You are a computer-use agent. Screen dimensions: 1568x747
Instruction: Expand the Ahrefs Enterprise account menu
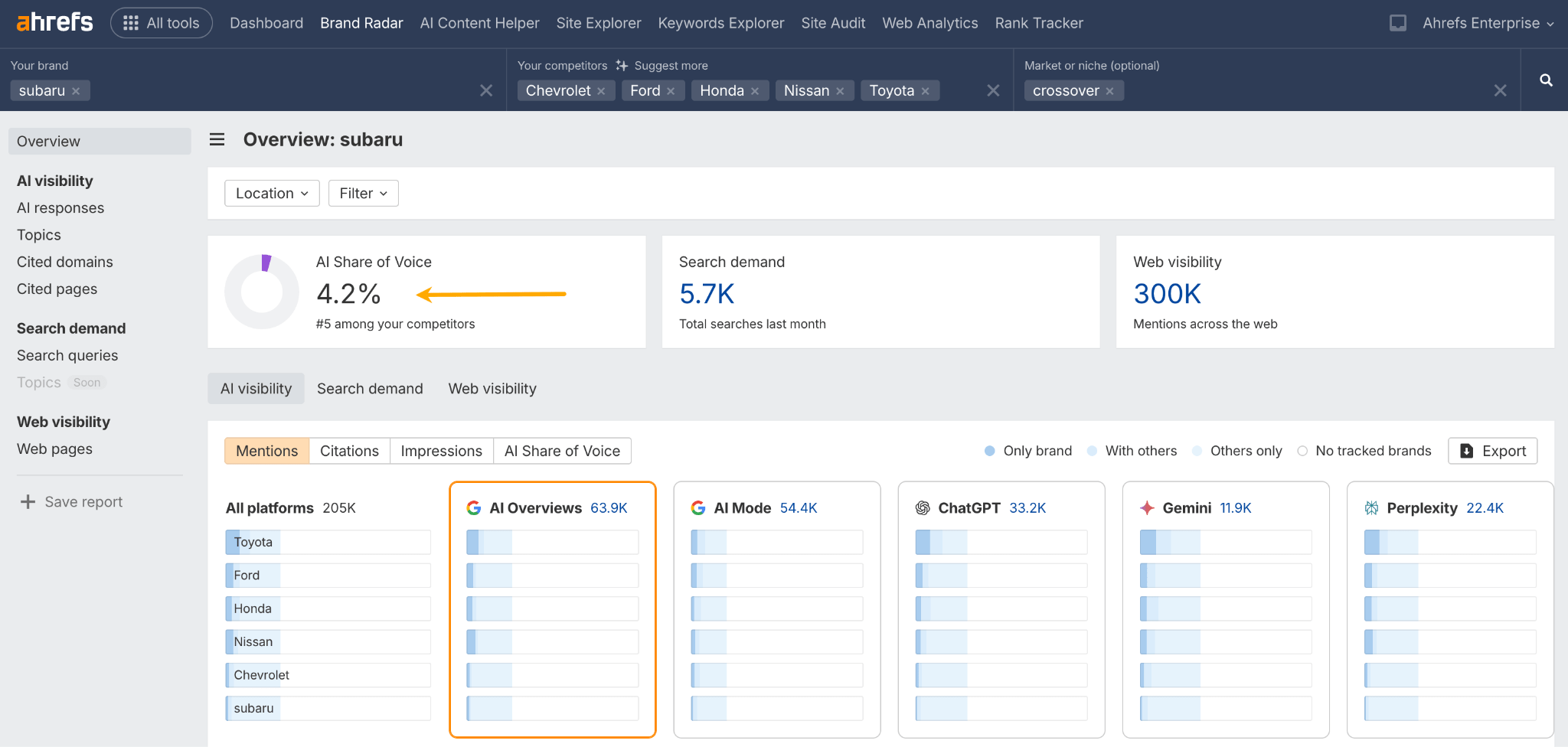point(1486,22)
